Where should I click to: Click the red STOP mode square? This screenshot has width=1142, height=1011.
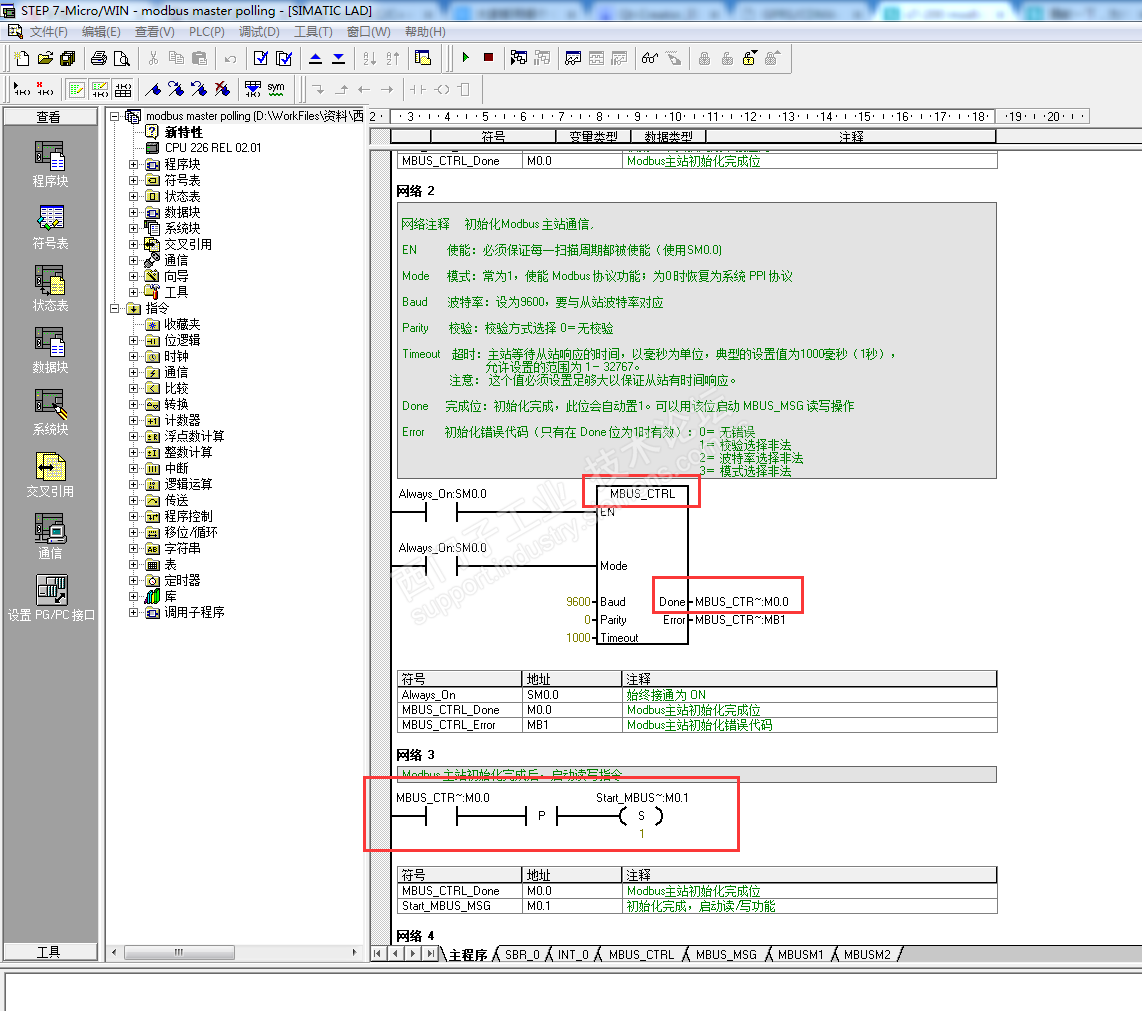(489, 58)
